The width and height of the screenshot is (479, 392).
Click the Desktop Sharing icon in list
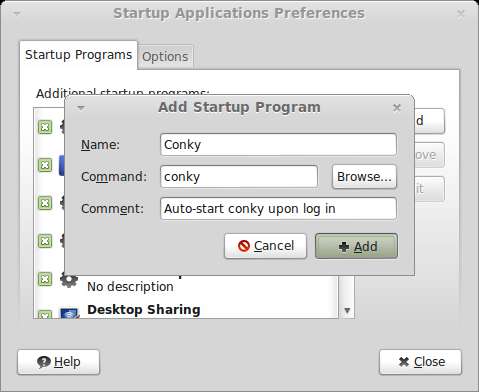[x=70, y=313]
